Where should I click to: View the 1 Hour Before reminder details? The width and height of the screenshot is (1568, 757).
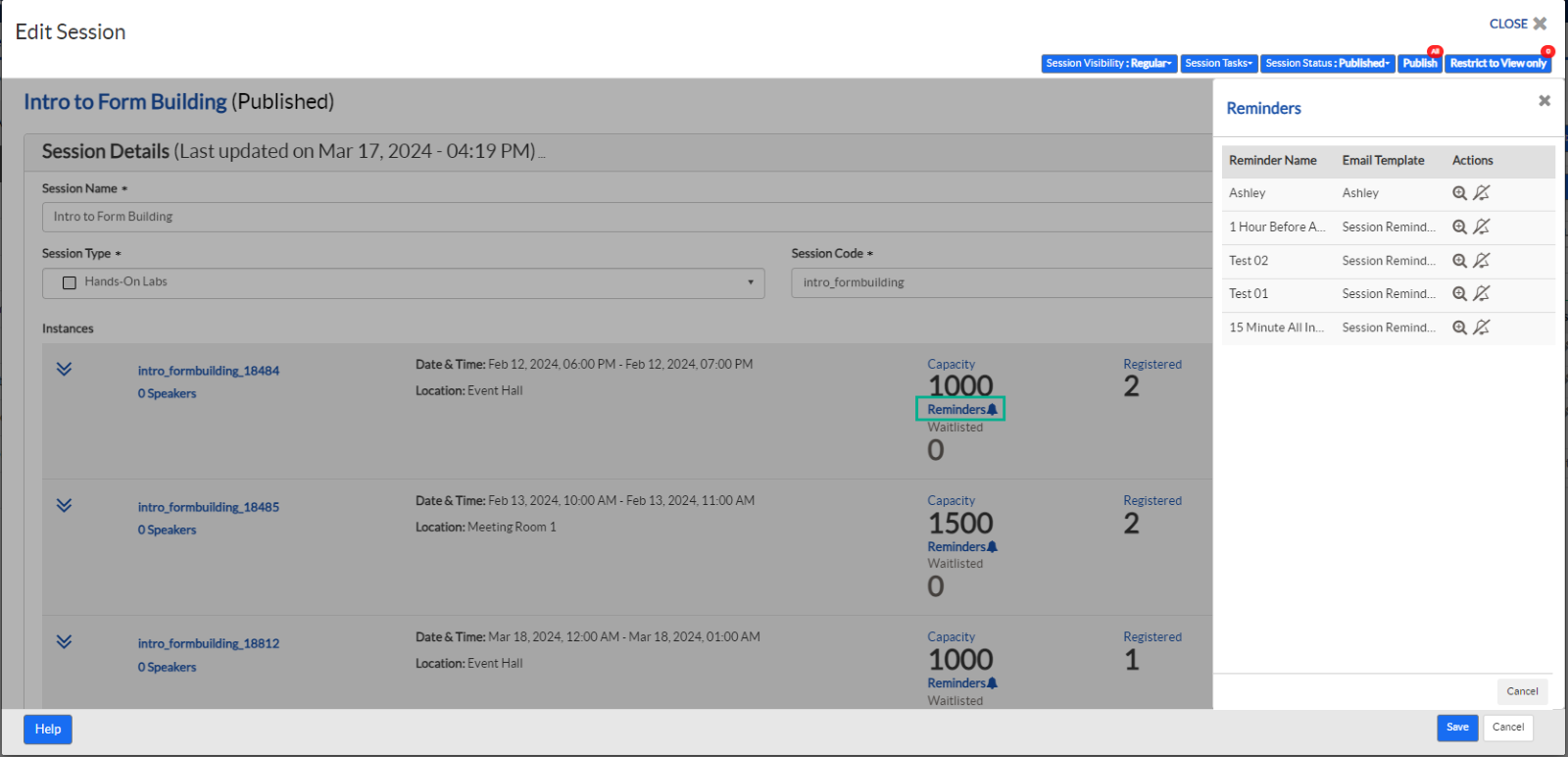coord(1459,227)
